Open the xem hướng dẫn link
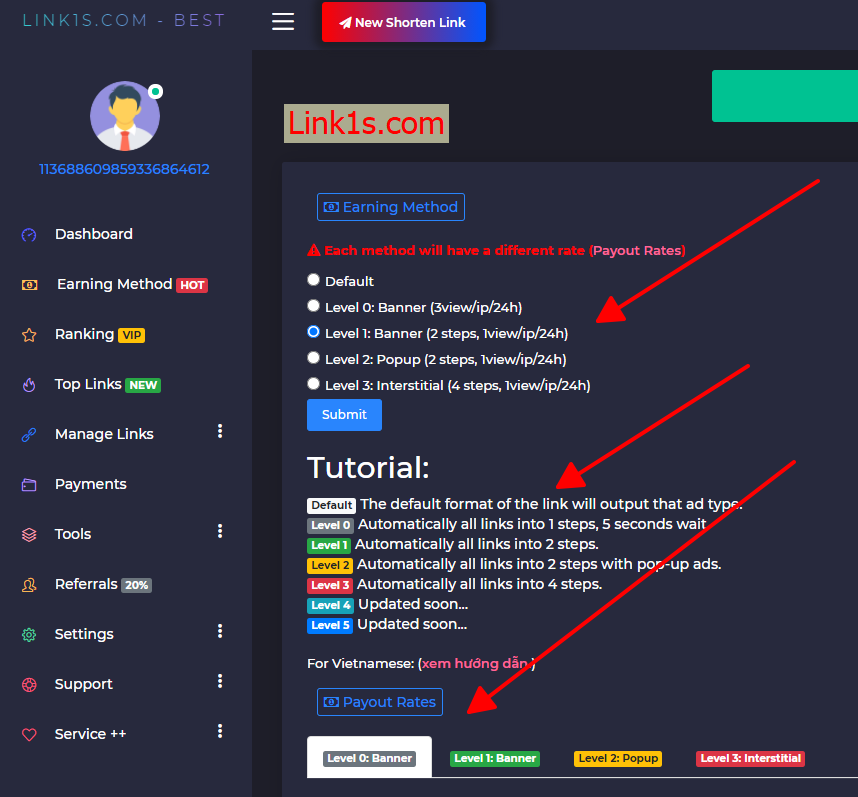 pyautogui.click(x=474, y=664)
